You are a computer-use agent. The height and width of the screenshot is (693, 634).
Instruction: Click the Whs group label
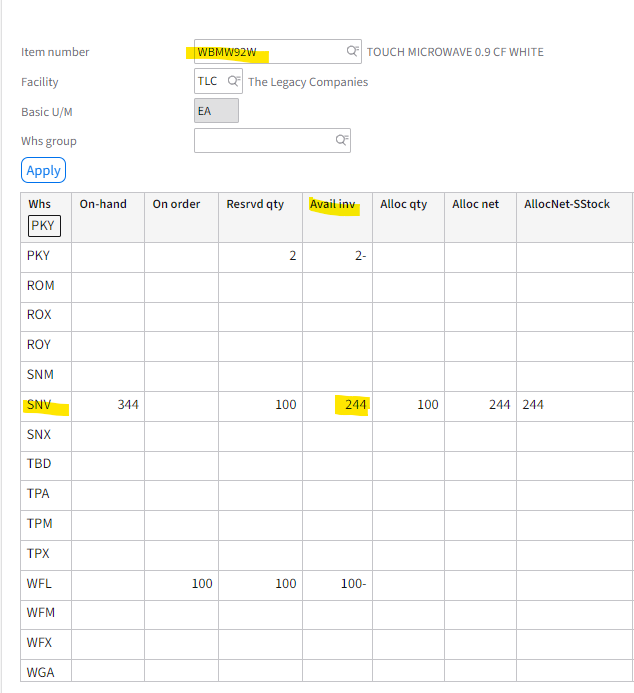49,141
